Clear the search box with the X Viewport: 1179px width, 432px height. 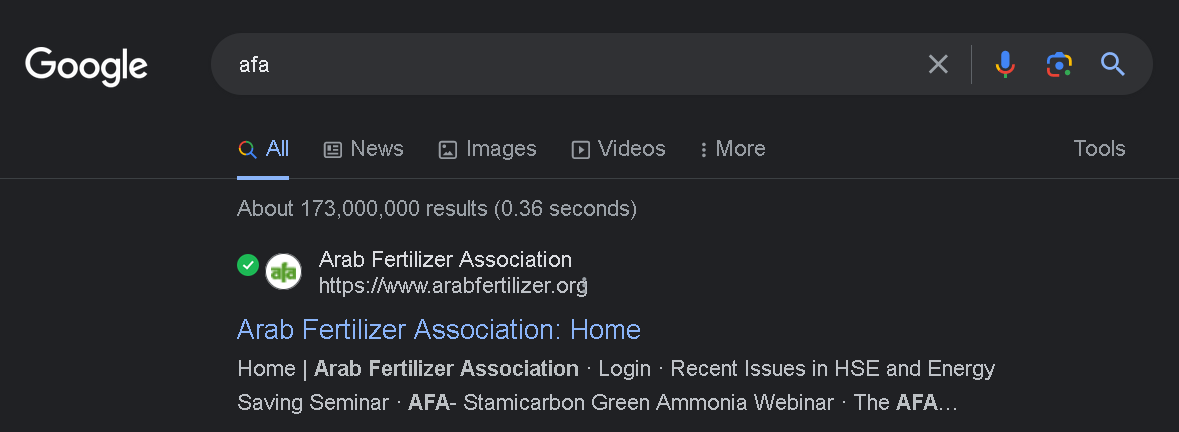(x=938, y=65)
